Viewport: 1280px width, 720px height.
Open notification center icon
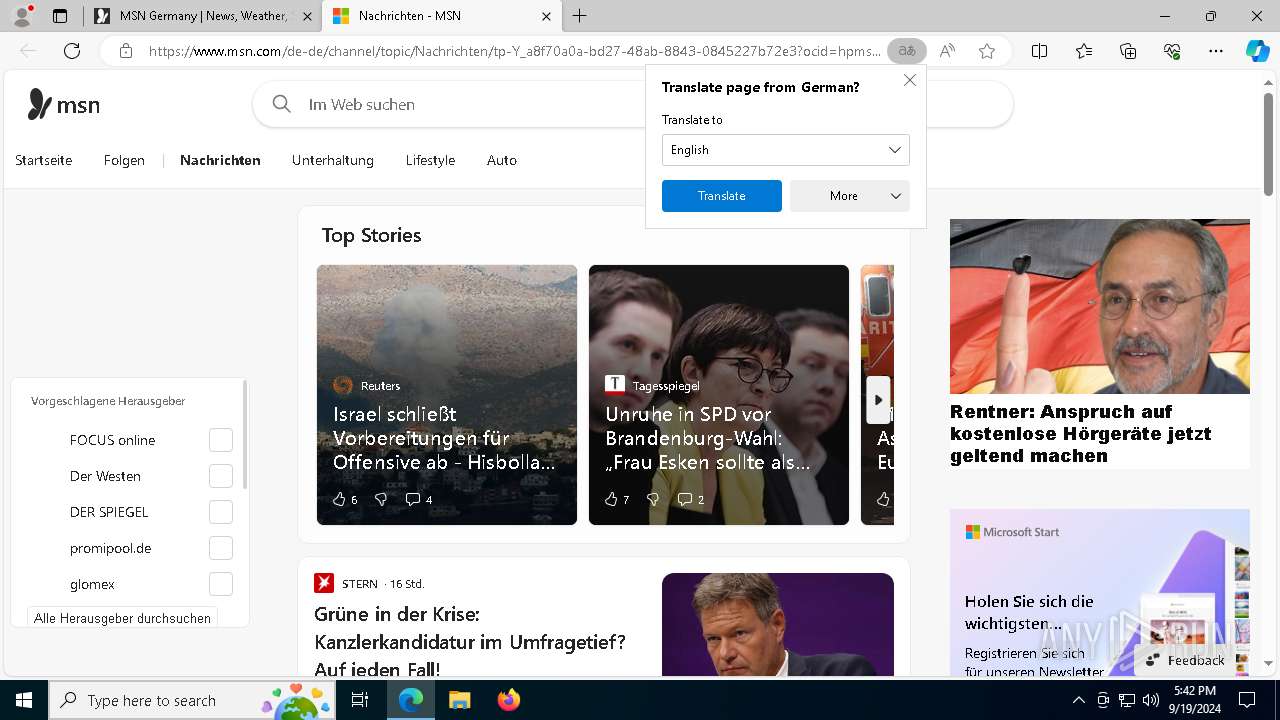pyautogui.click(x=1247, y=700)
